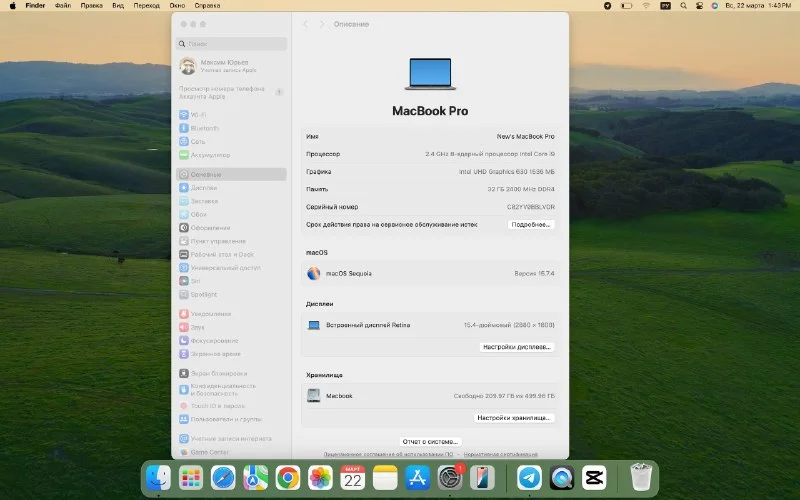The image size is (800, 500).
Task: Open Notes from the Dock
Action: pos(385,478)
